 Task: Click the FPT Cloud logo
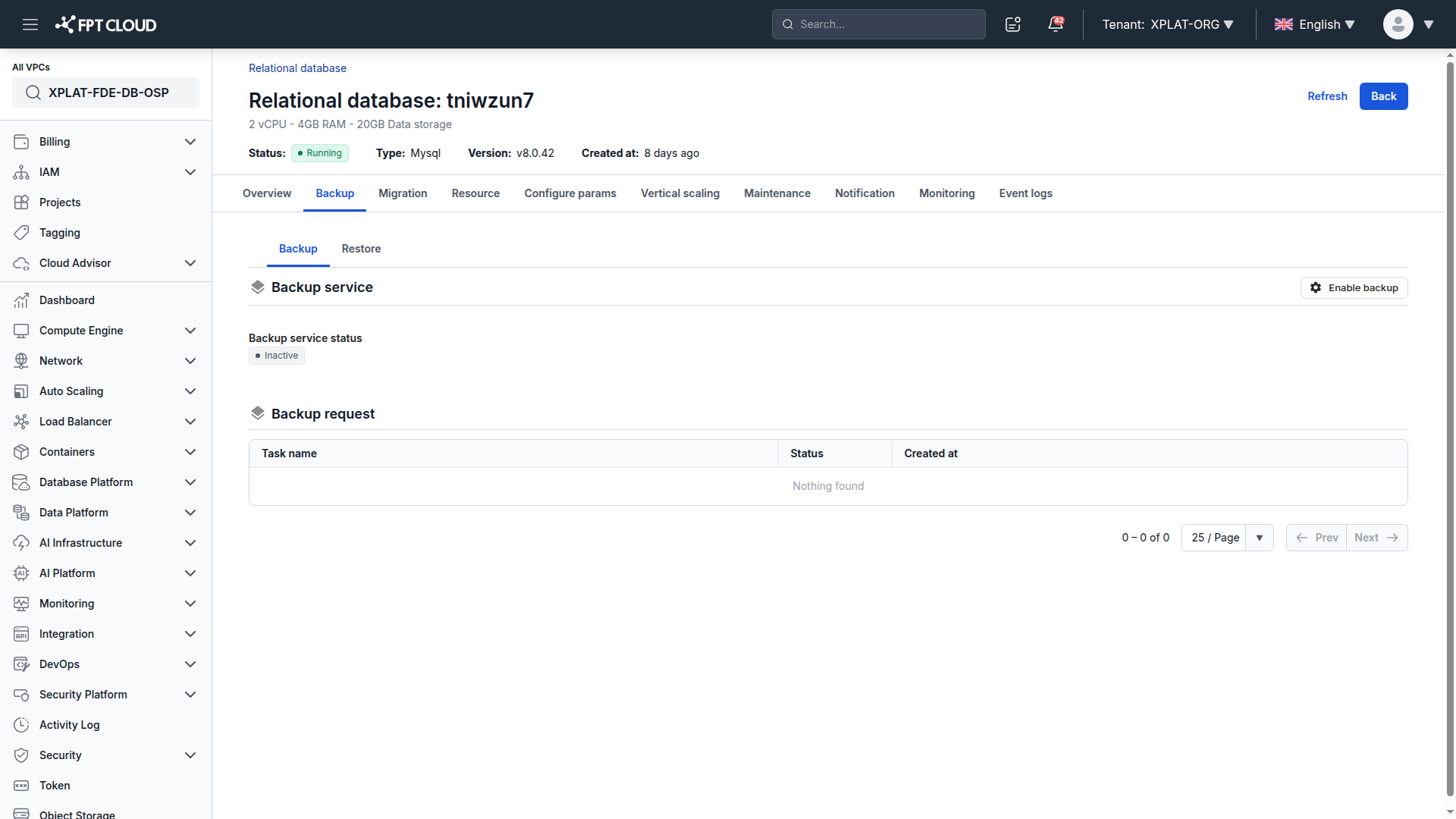105,24
